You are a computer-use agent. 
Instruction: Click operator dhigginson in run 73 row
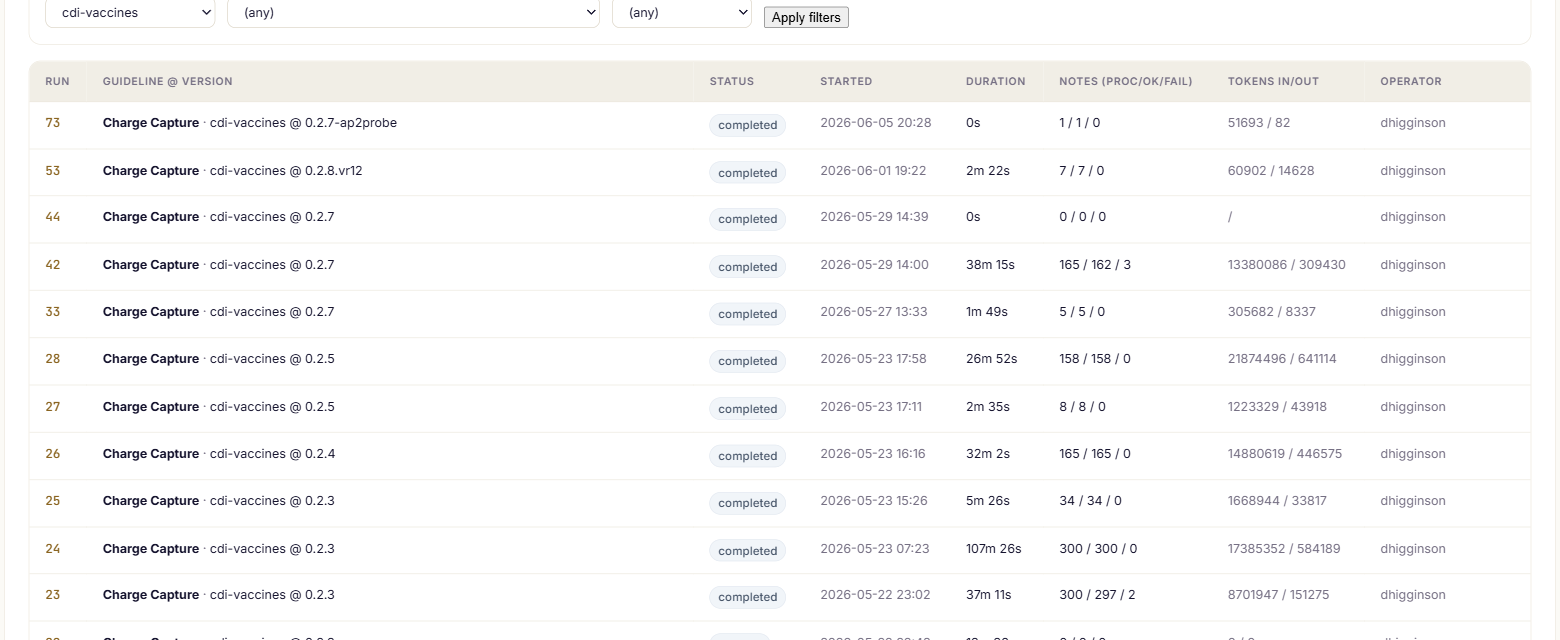click(1413, 123)
